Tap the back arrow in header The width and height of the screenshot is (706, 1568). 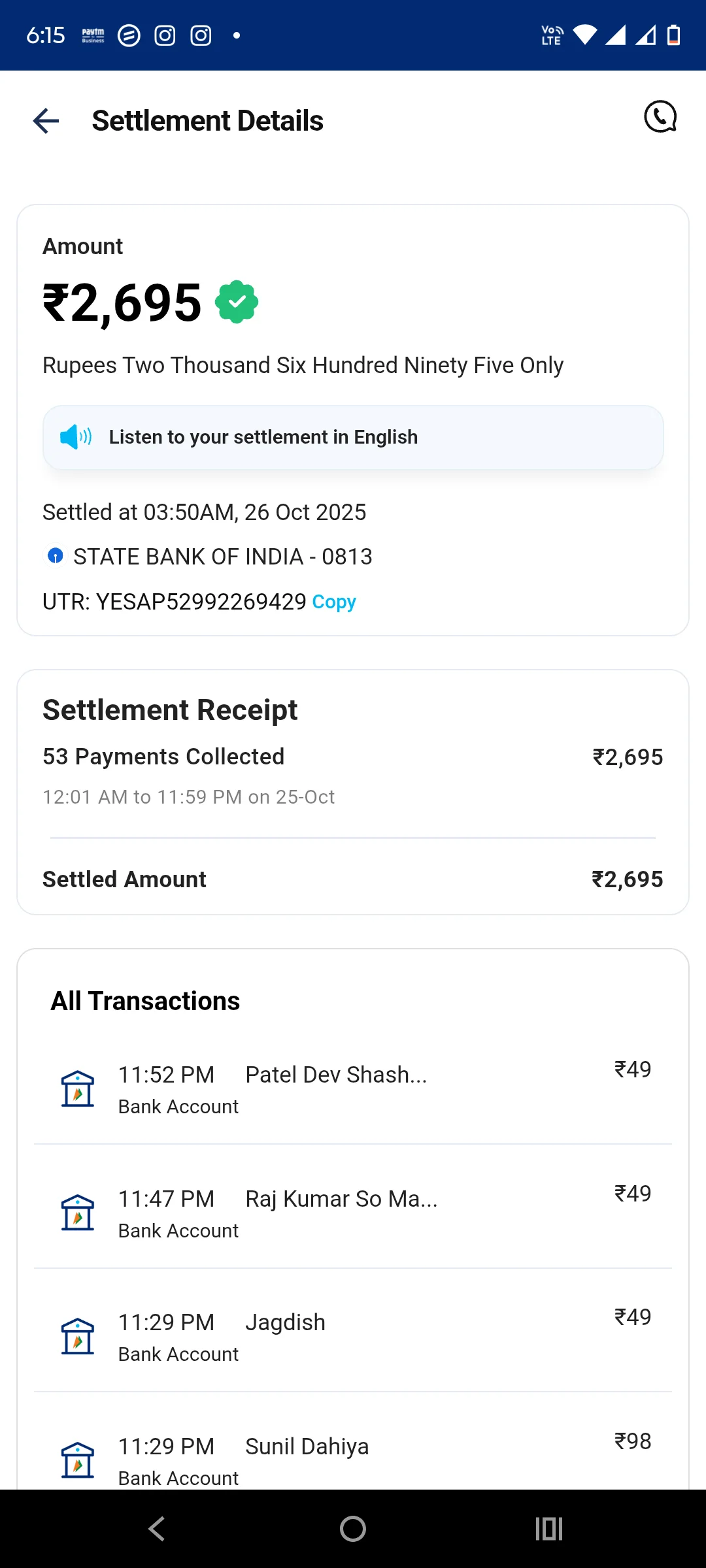pos(46,121)
